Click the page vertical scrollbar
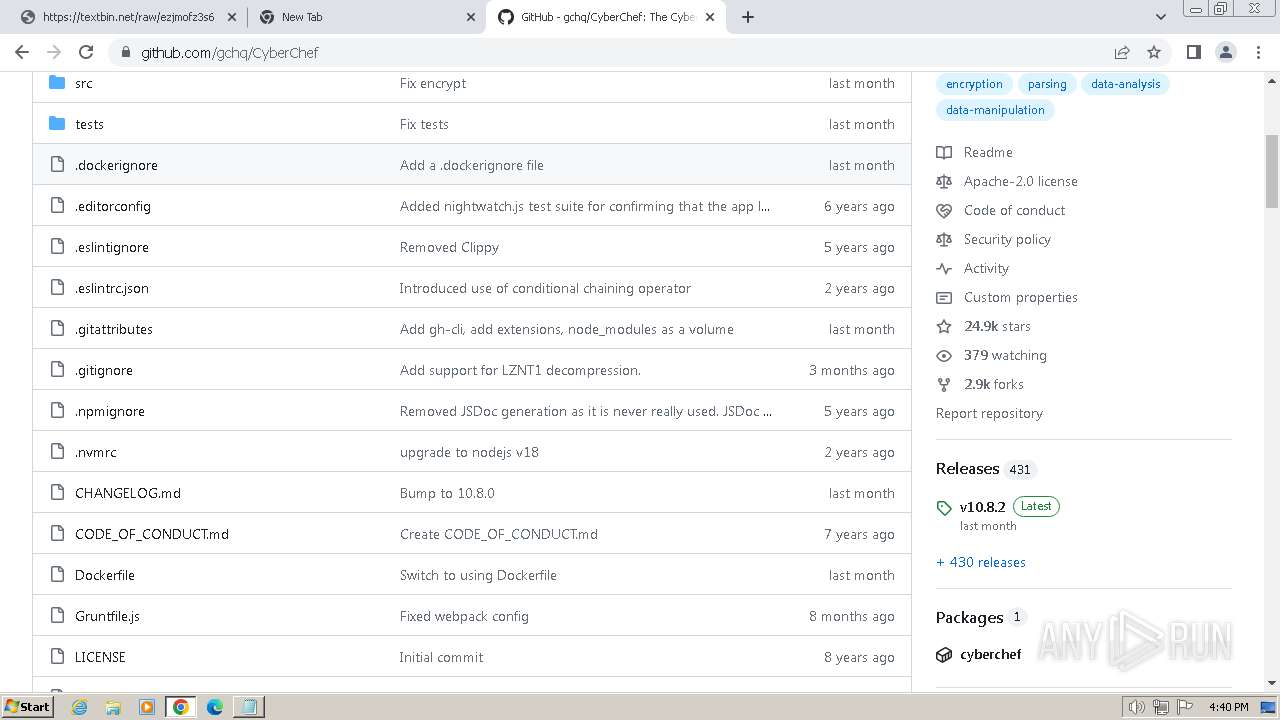This screenshot has height=720, width=1280. coord(1272,170)
